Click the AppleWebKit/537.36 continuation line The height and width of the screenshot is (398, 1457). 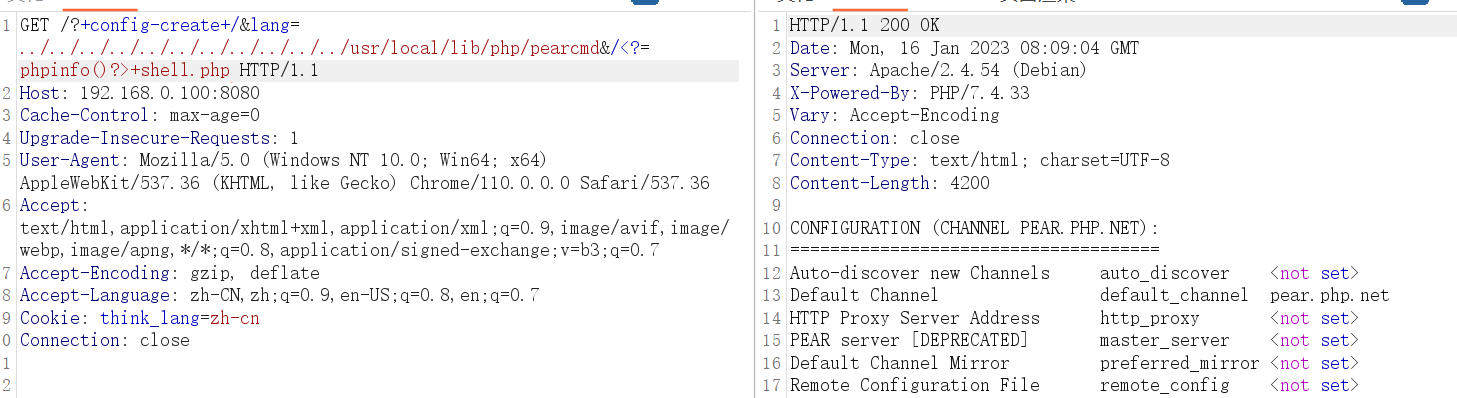[365, 183]
